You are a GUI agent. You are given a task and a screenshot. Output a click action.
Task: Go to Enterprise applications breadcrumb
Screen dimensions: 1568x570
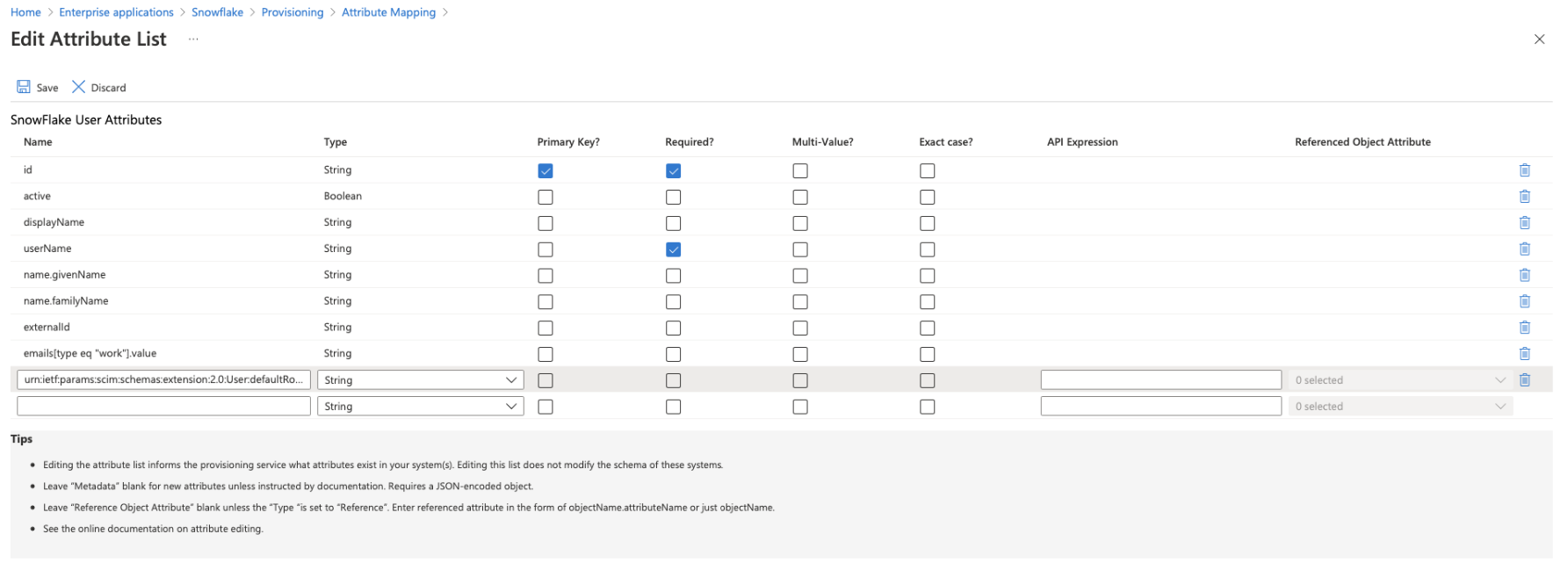116,12
